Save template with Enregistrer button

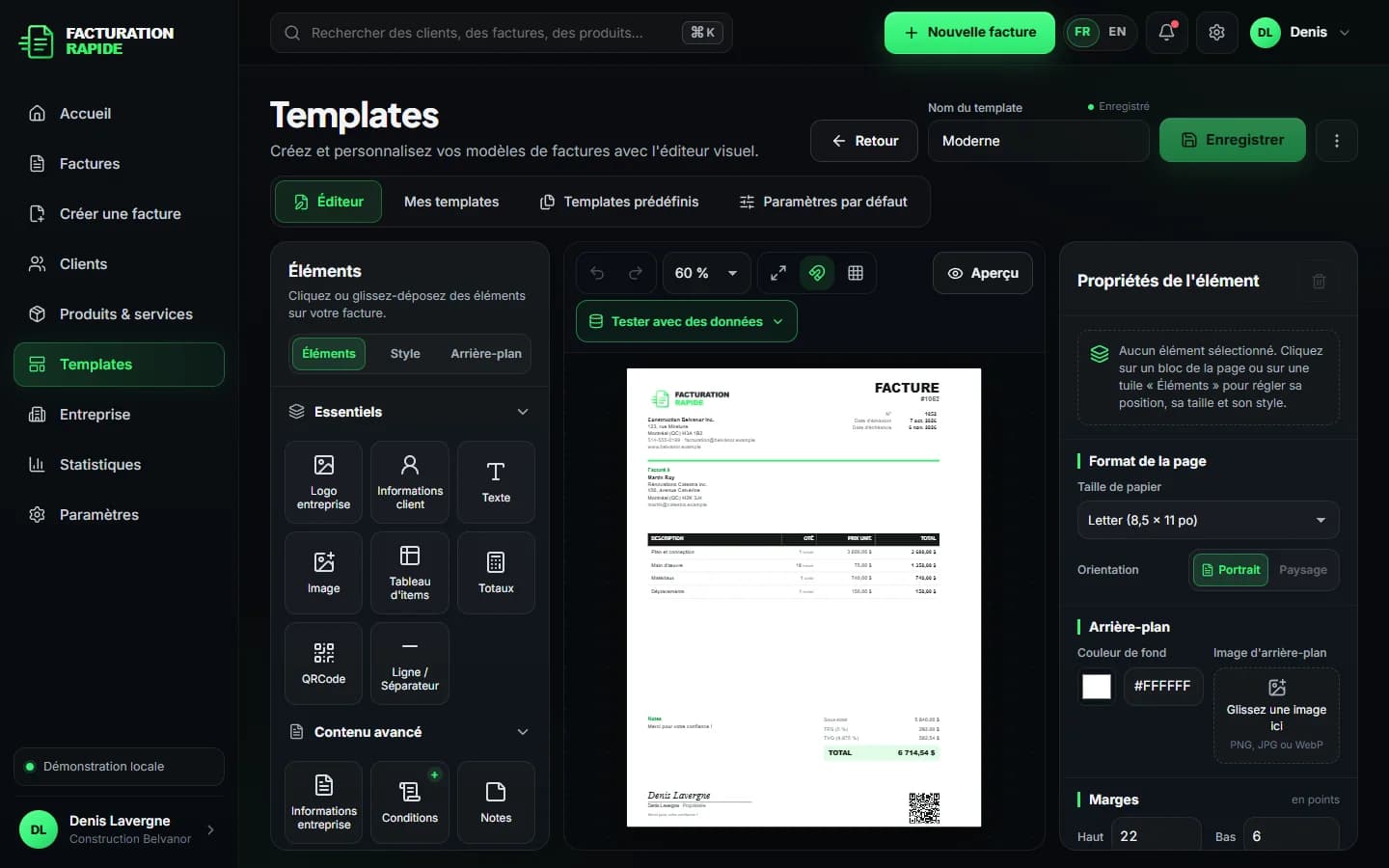(1233, 140)
